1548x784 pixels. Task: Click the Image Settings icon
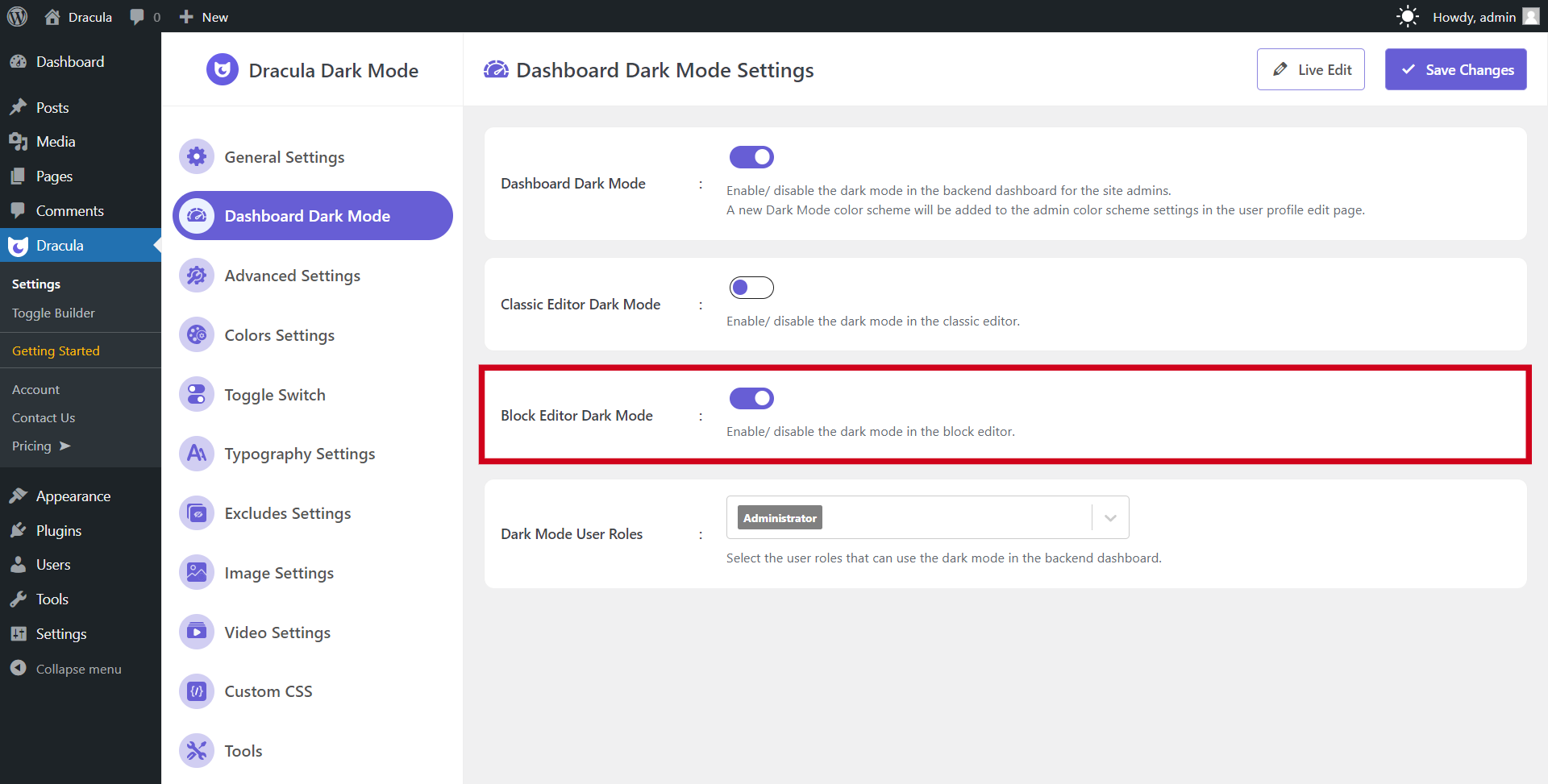197,573
